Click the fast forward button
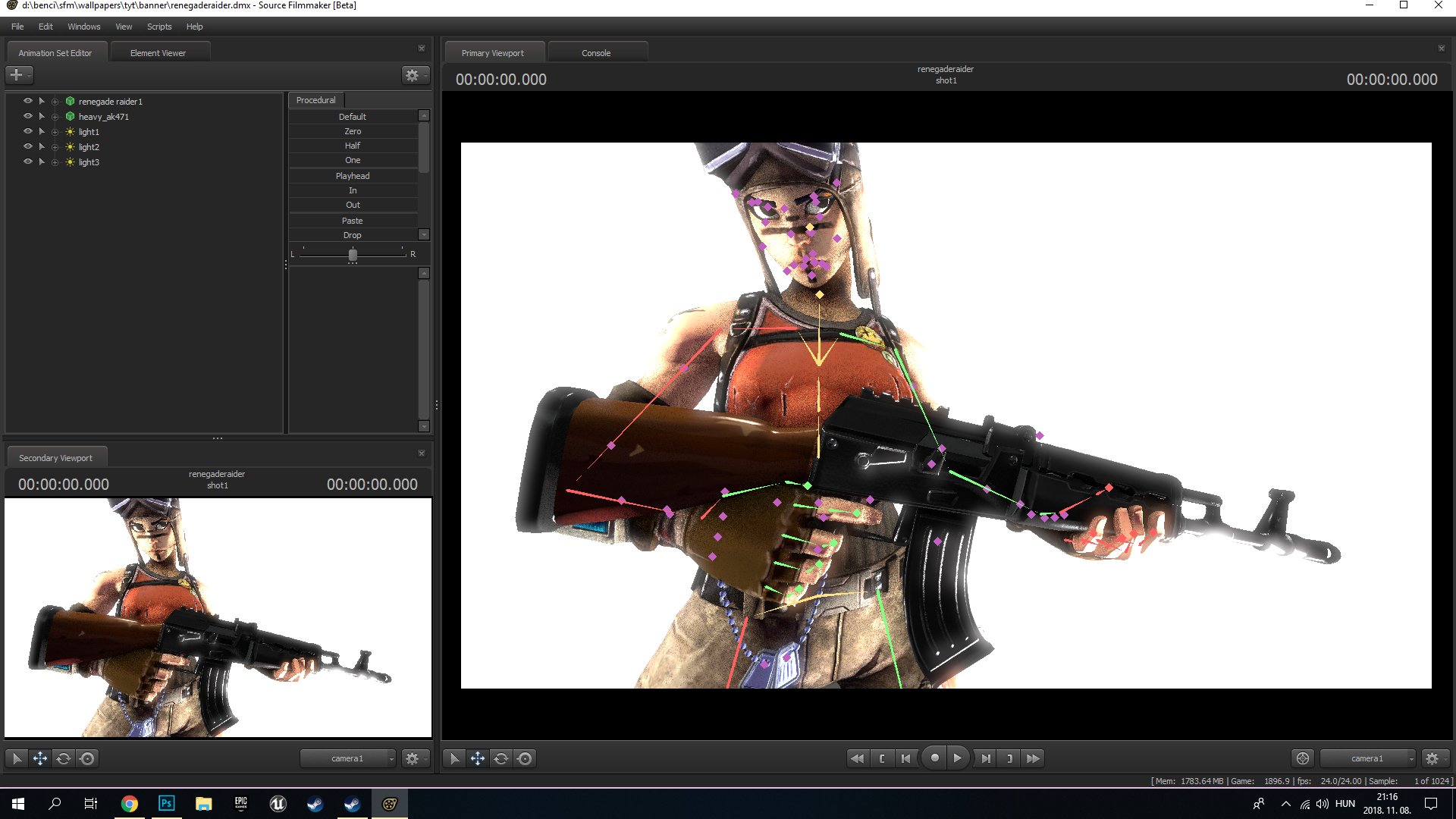This screenshot has height=819, width=1456. (1033, 758)
